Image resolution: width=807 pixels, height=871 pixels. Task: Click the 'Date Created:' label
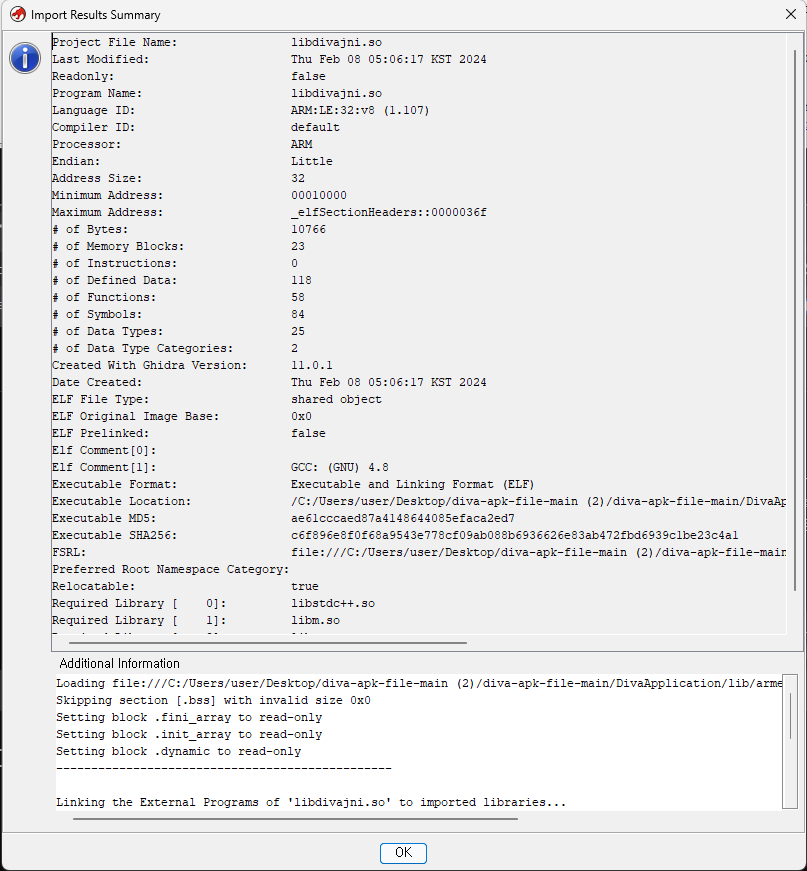(97, 382)
